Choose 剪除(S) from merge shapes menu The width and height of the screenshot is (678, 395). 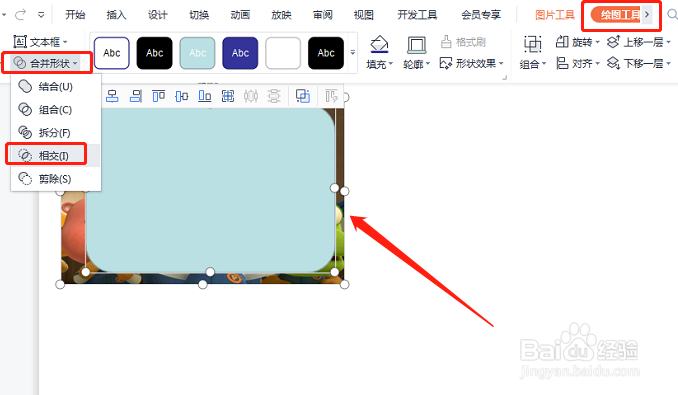pyautogui.click(x=55, y=178)
